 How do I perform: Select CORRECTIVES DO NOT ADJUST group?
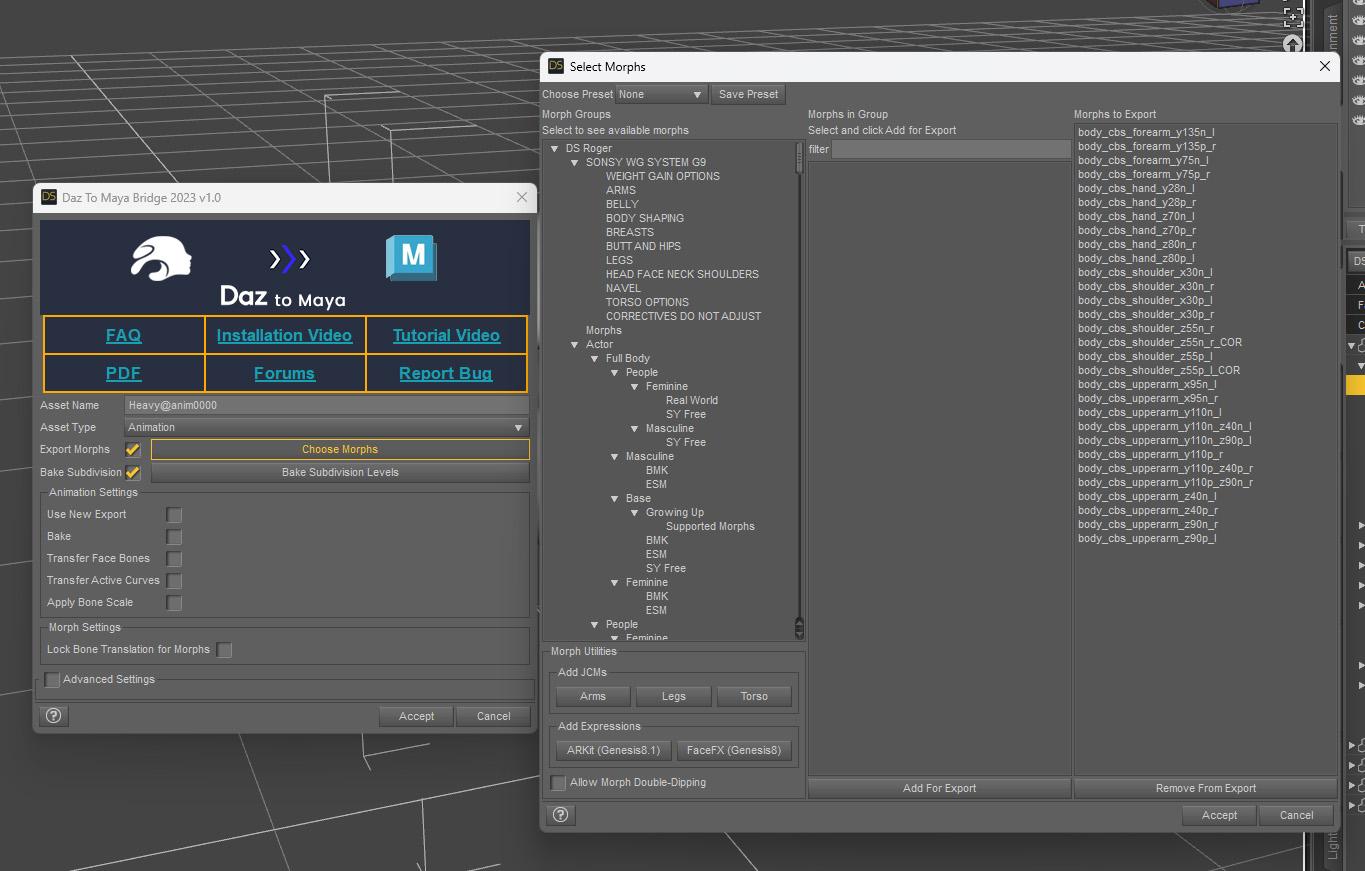[683, 316]
